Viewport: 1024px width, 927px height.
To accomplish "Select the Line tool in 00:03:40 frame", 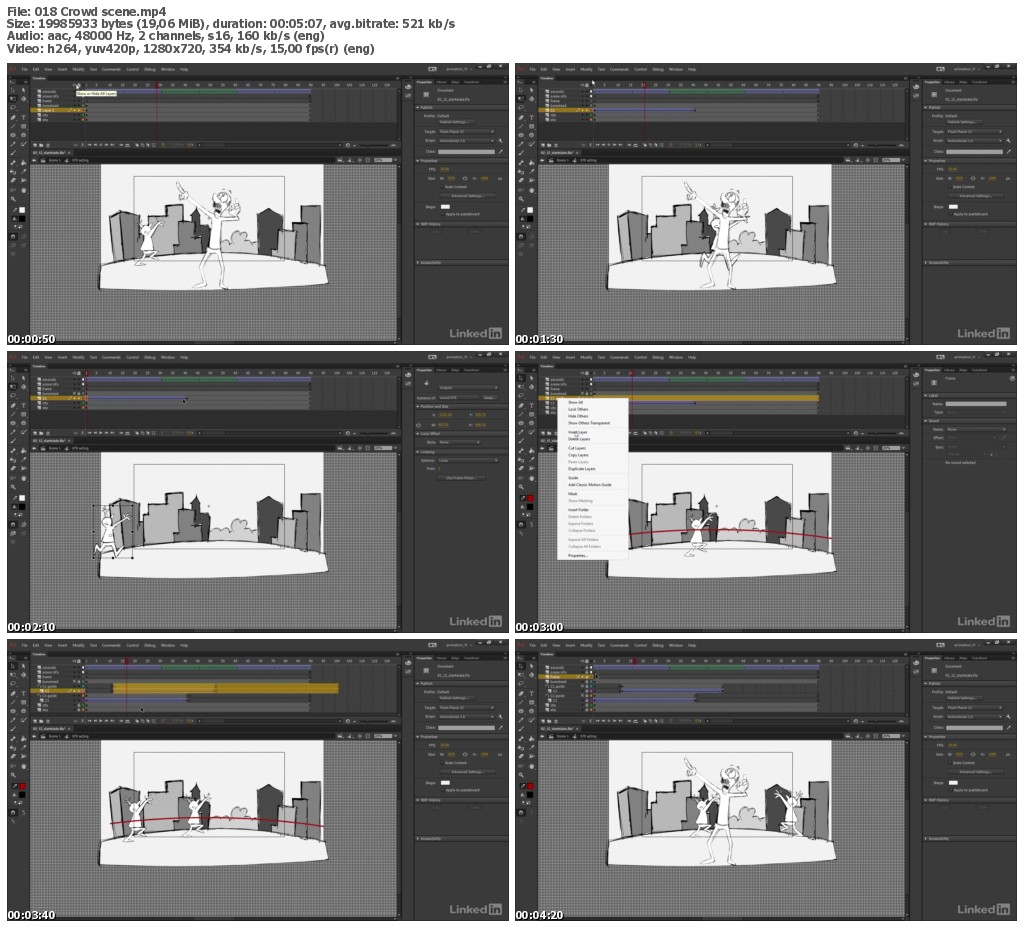I will [x=12, y=702].
